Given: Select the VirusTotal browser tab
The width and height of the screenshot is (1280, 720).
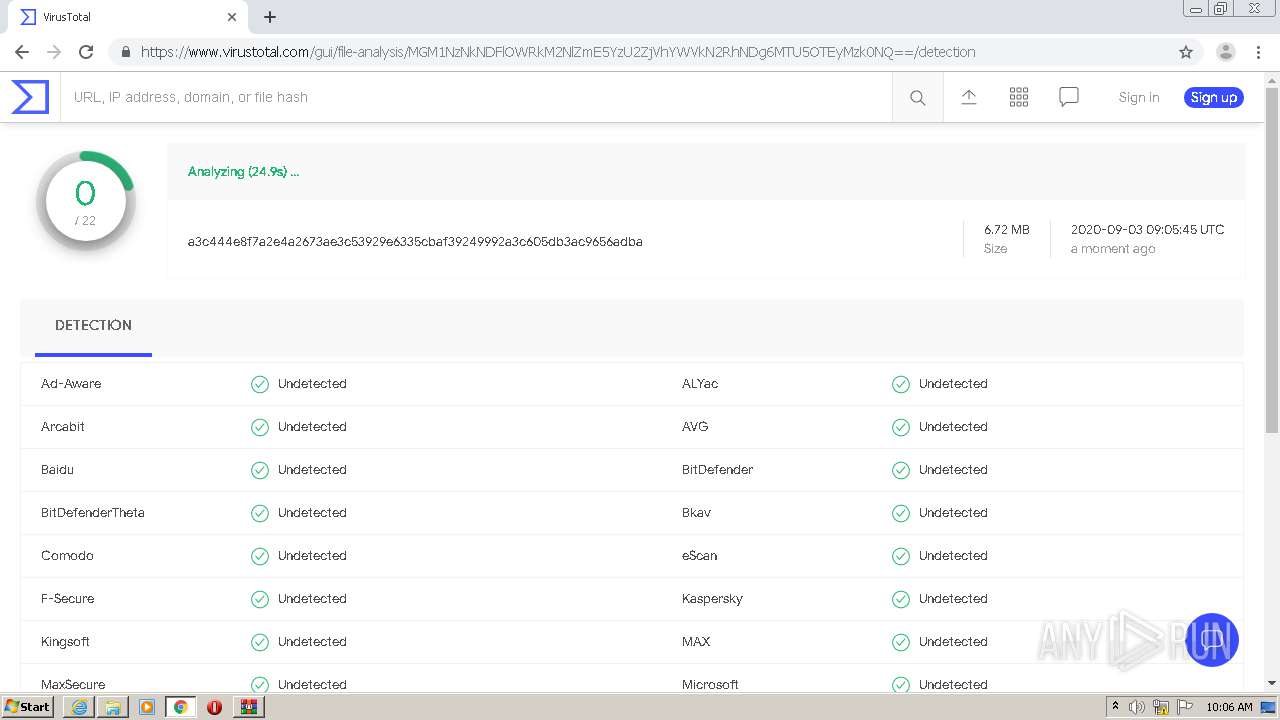Looking at the screenshot, I should tap(129, 17).
